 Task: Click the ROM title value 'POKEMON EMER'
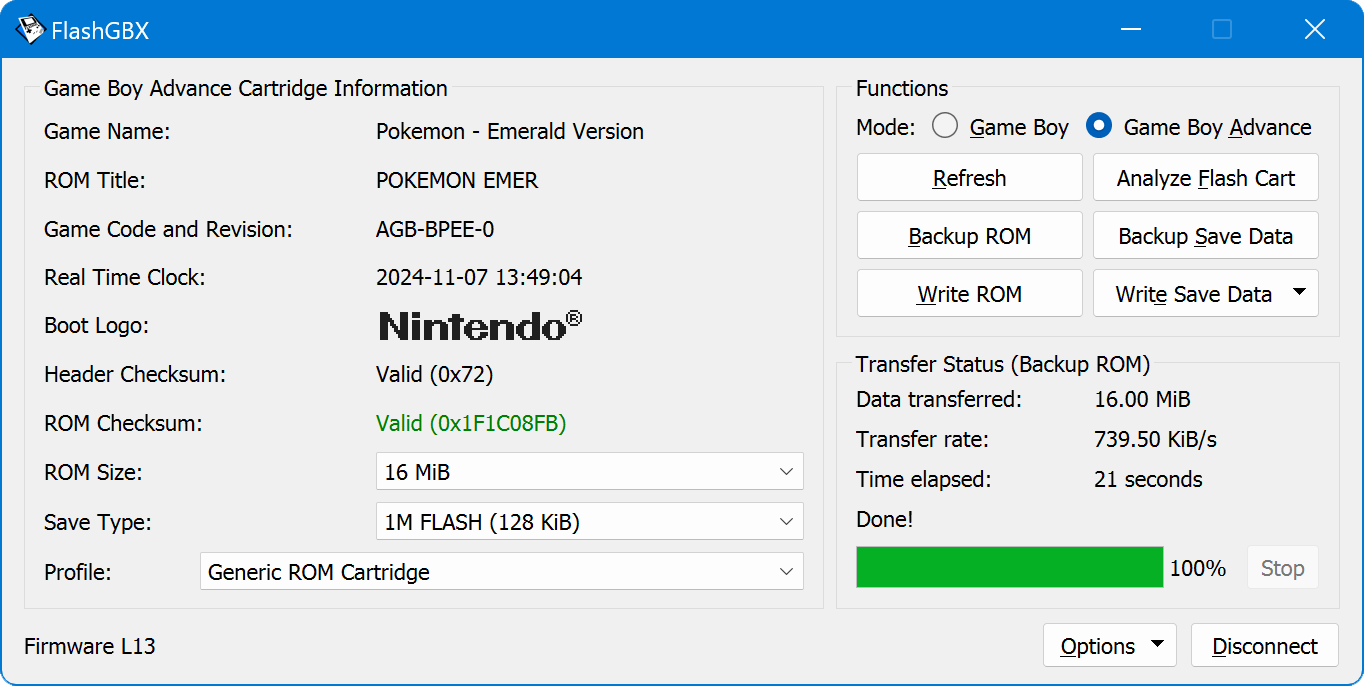[457, 180]
